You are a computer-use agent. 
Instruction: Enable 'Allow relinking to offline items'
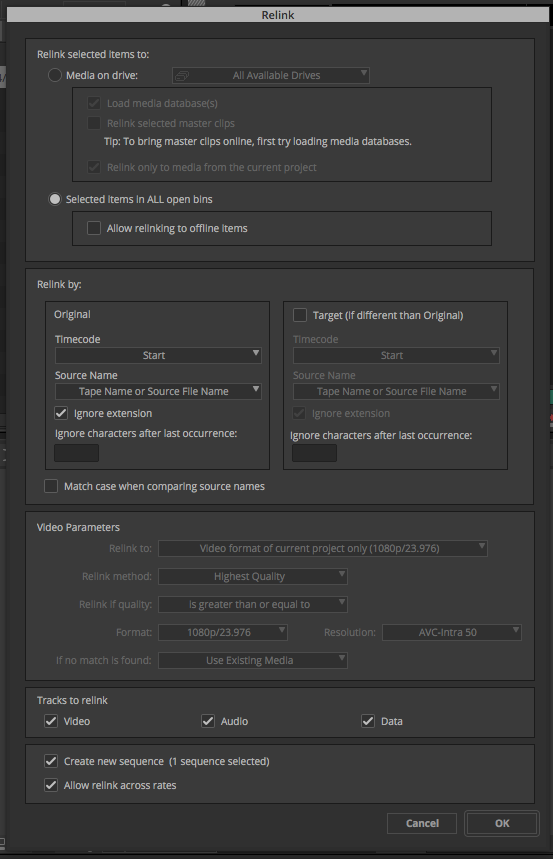(x=94, y=228)
